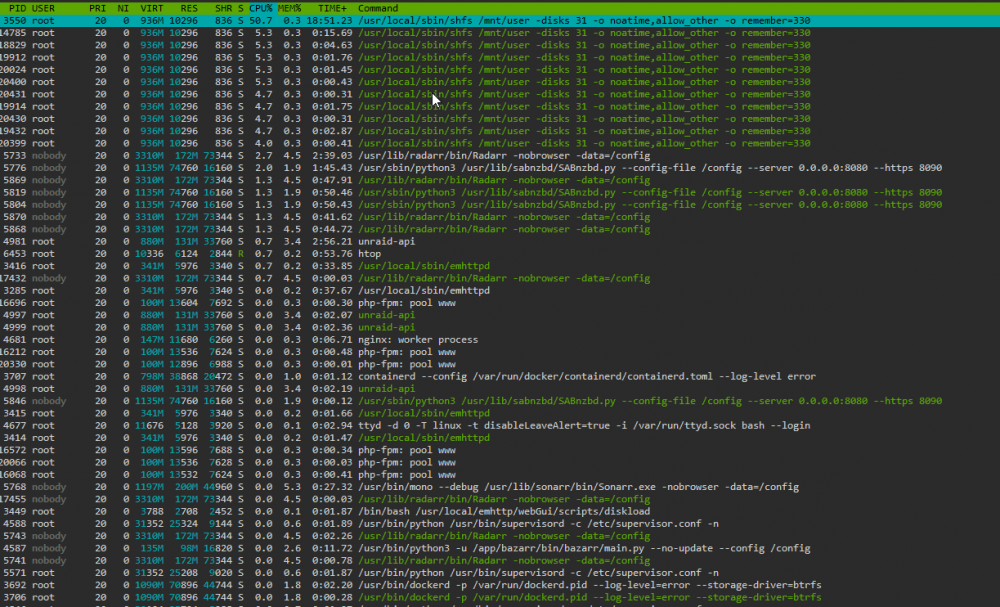Image resolution: width=1000 pixels, height=607 pixels.
Task: Select the bazarr main.py process row
Action: pos(500,548)
